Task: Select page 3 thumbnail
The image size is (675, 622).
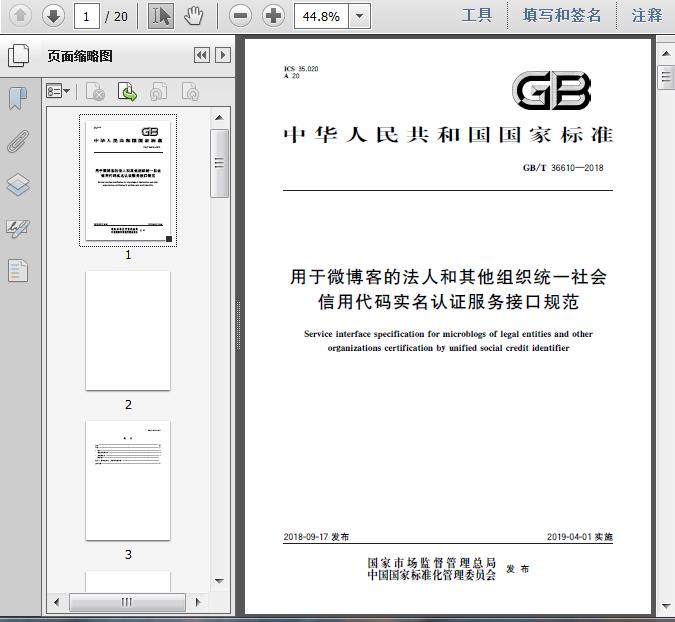Action: tap(128, 480)
